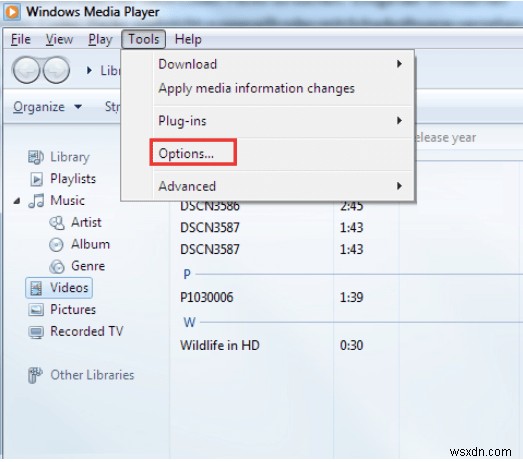Click the Artist icon

click(x=57, y=223)
